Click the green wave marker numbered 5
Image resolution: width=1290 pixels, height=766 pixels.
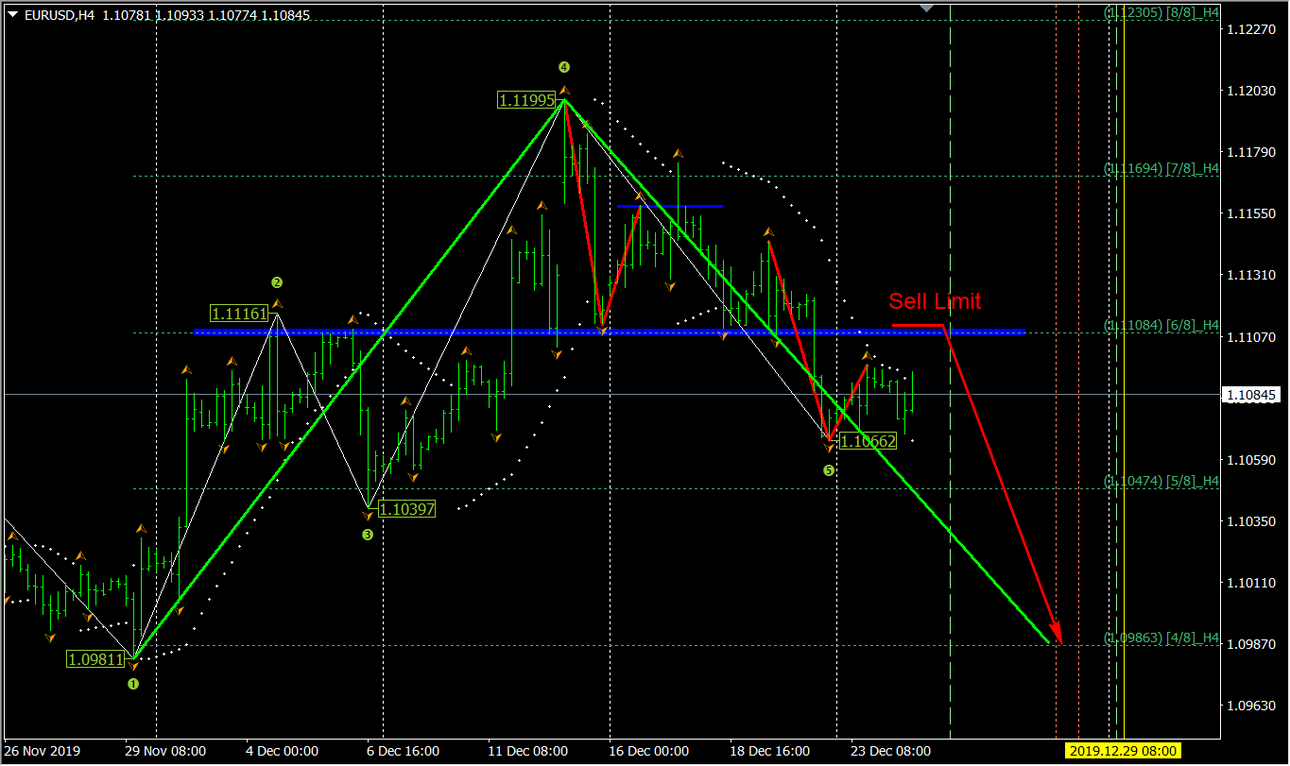[x=828, y=469]
